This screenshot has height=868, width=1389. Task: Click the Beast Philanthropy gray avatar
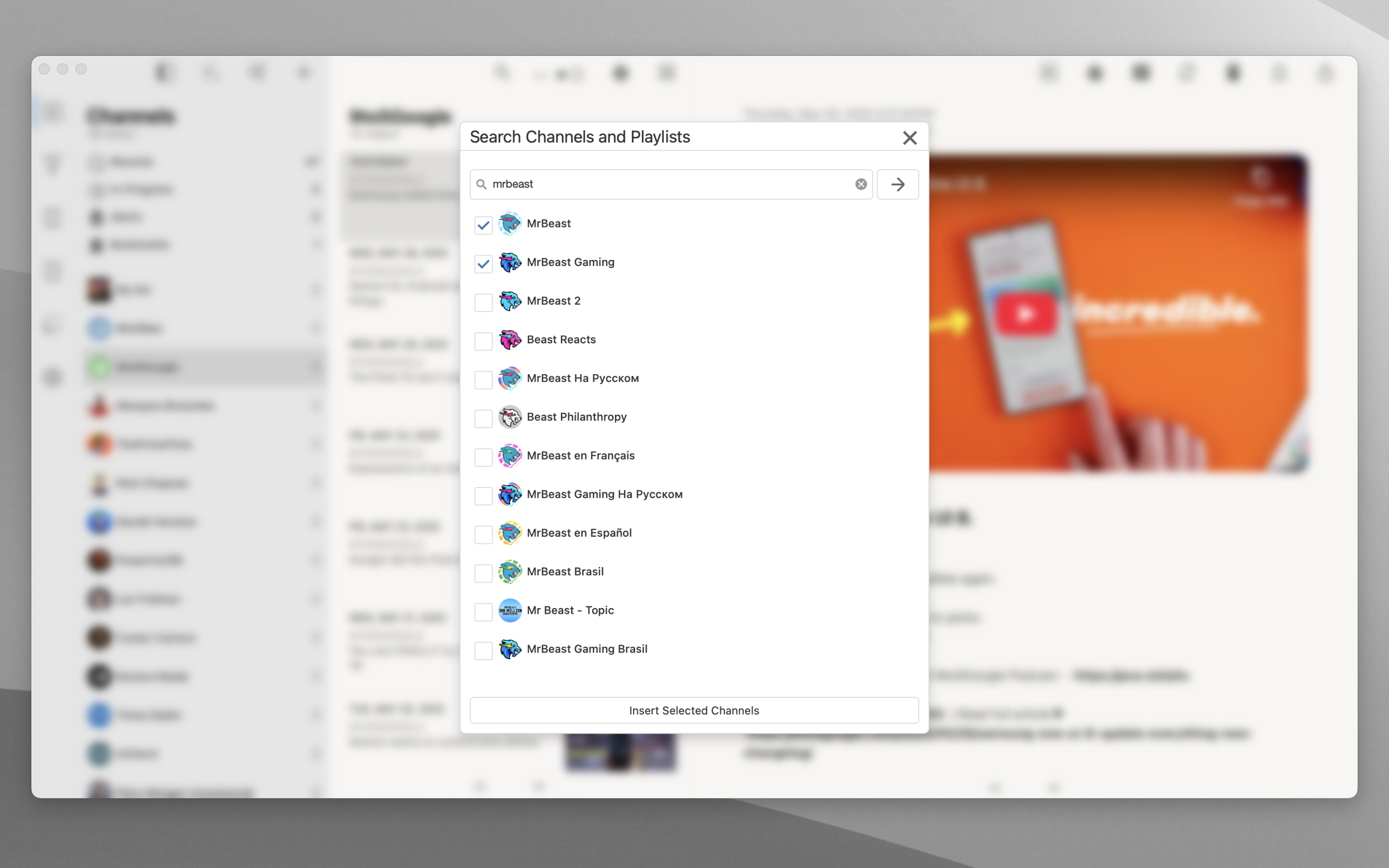pyautogui.click(x=510, y=417)
